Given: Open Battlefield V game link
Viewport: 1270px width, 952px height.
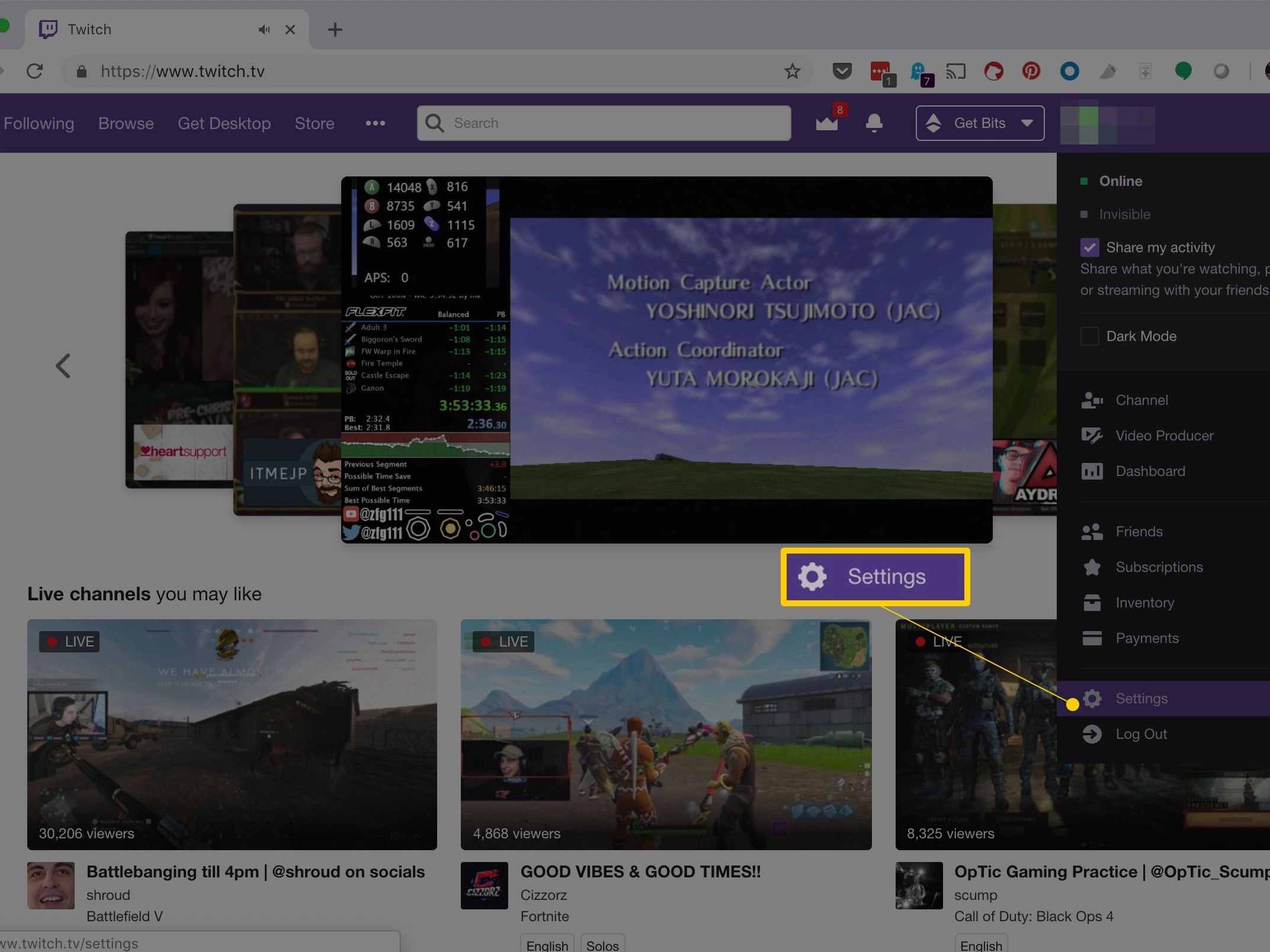Looking at the screenshot, I should click(x=124, y=916).
